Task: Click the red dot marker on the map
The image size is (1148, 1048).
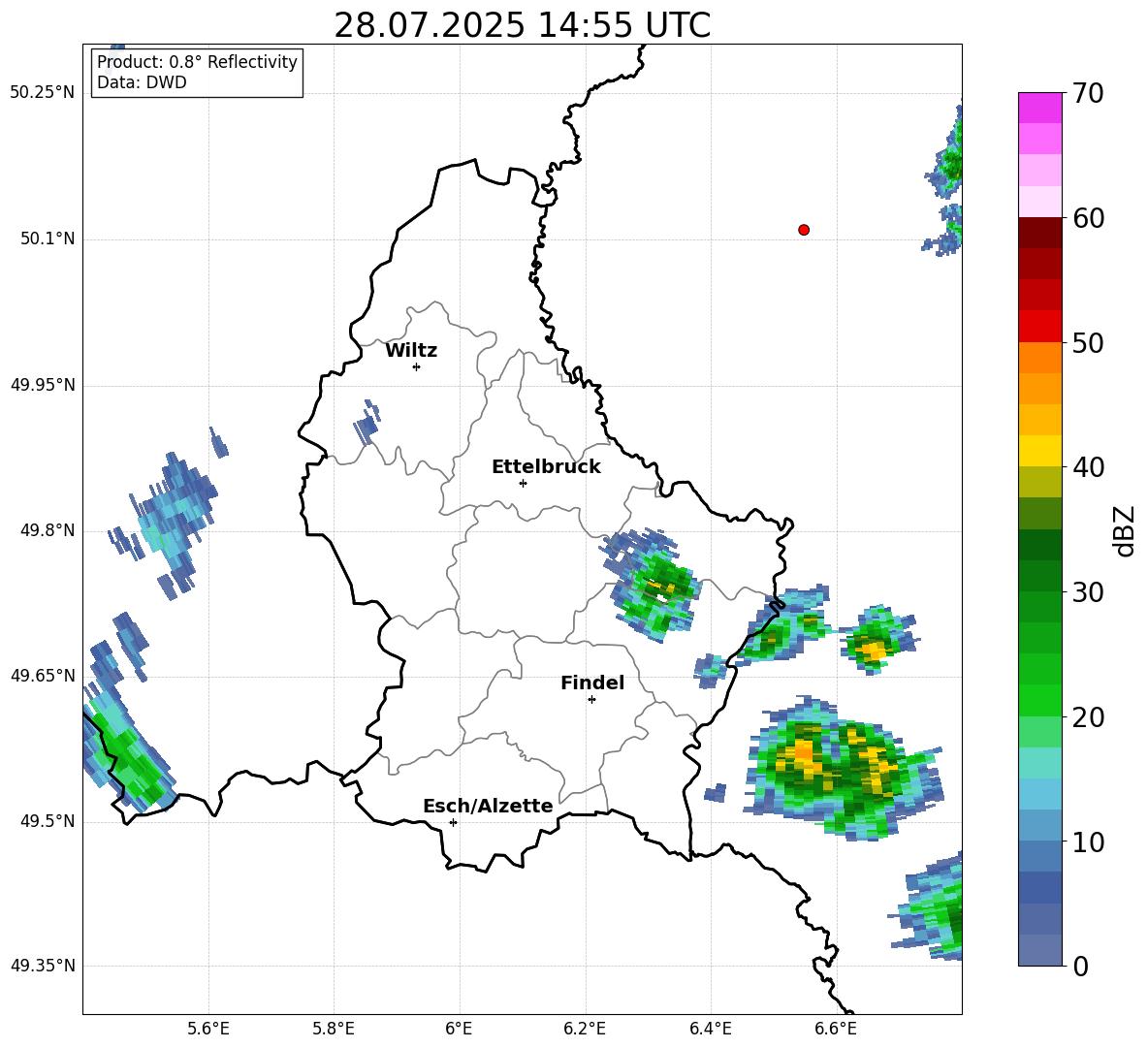Action: (x=804, y=230)
